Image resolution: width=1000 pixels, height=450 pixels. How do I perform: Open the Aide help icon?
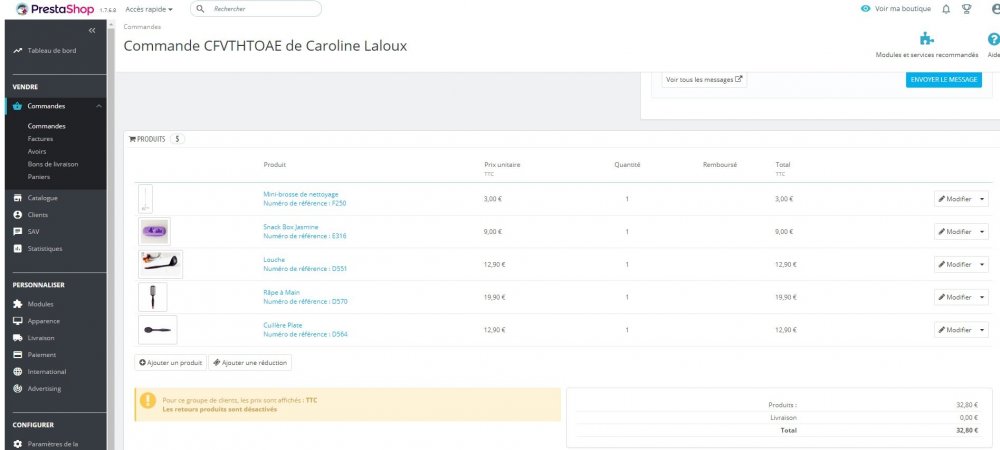coord(993,40)
